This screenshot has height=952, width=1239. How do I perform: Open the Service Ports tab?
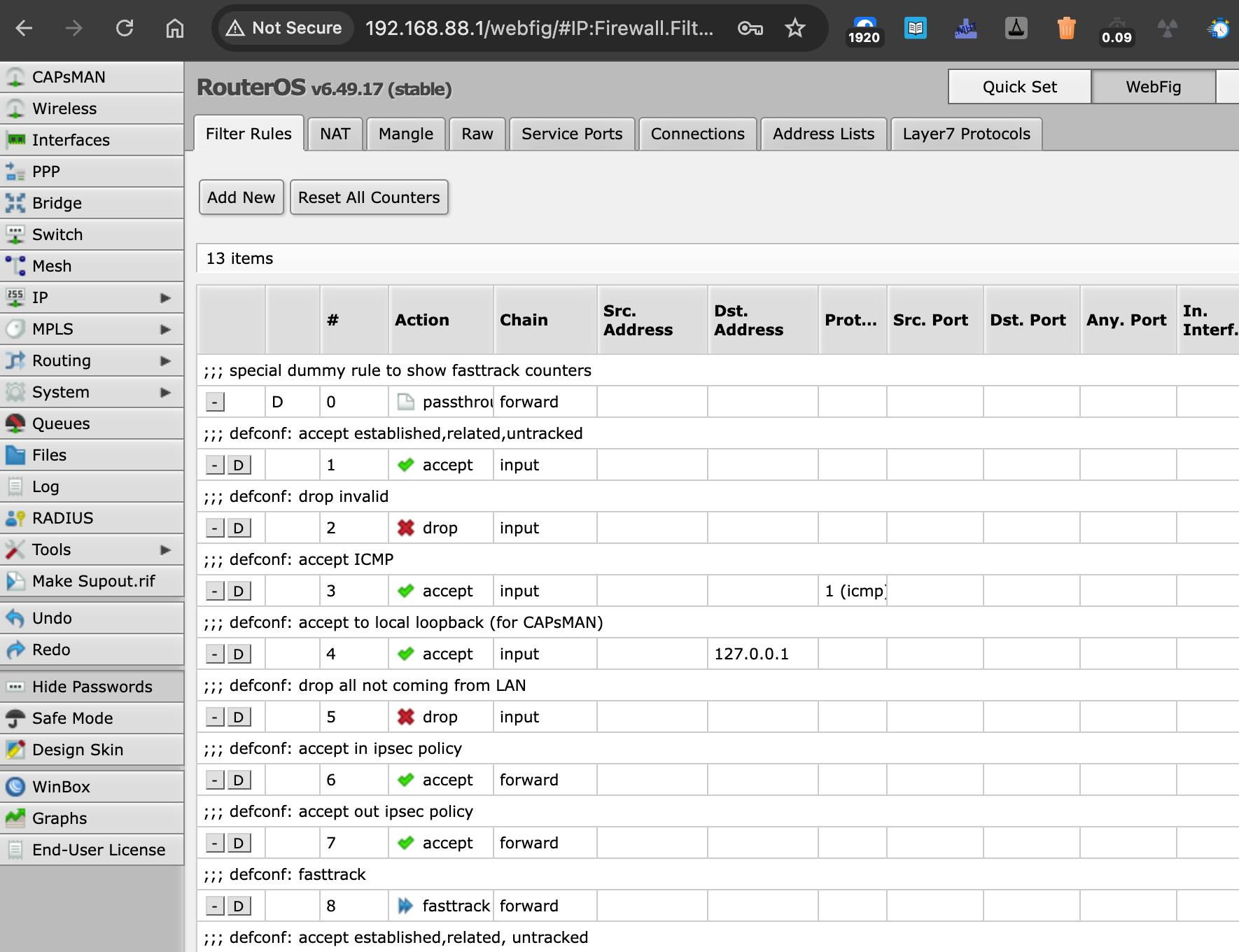pos(572,134)
